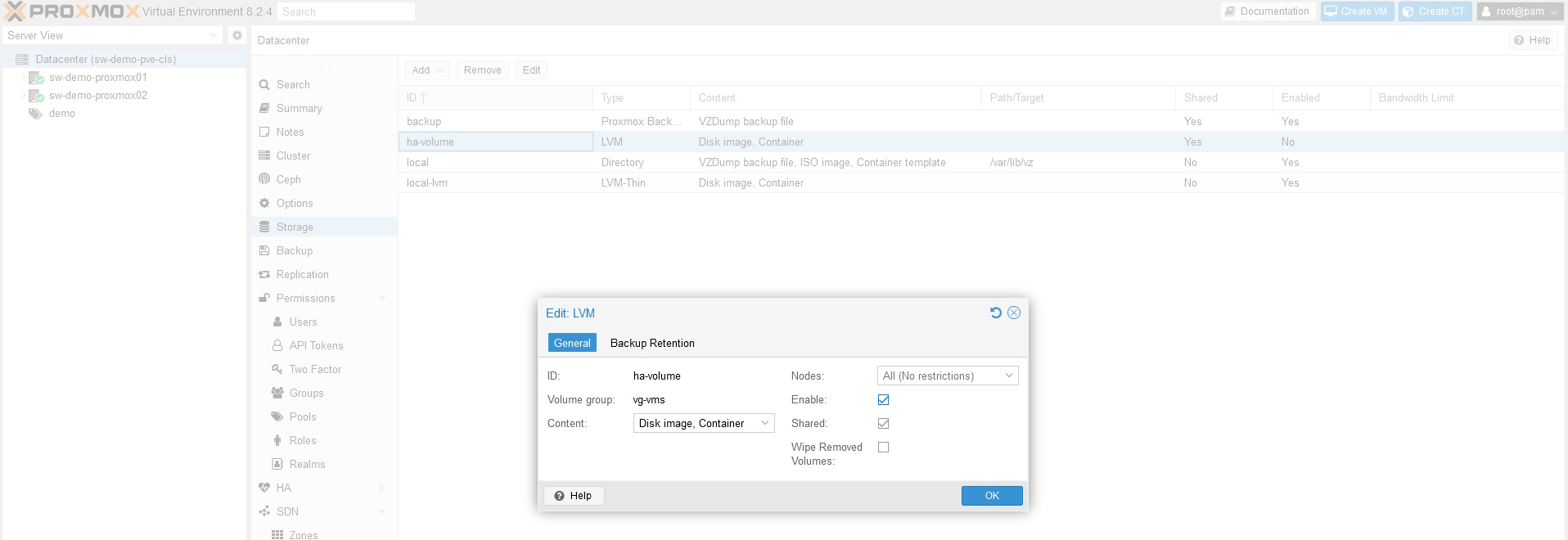Click the HA heartbeat icon

(264, 488)
